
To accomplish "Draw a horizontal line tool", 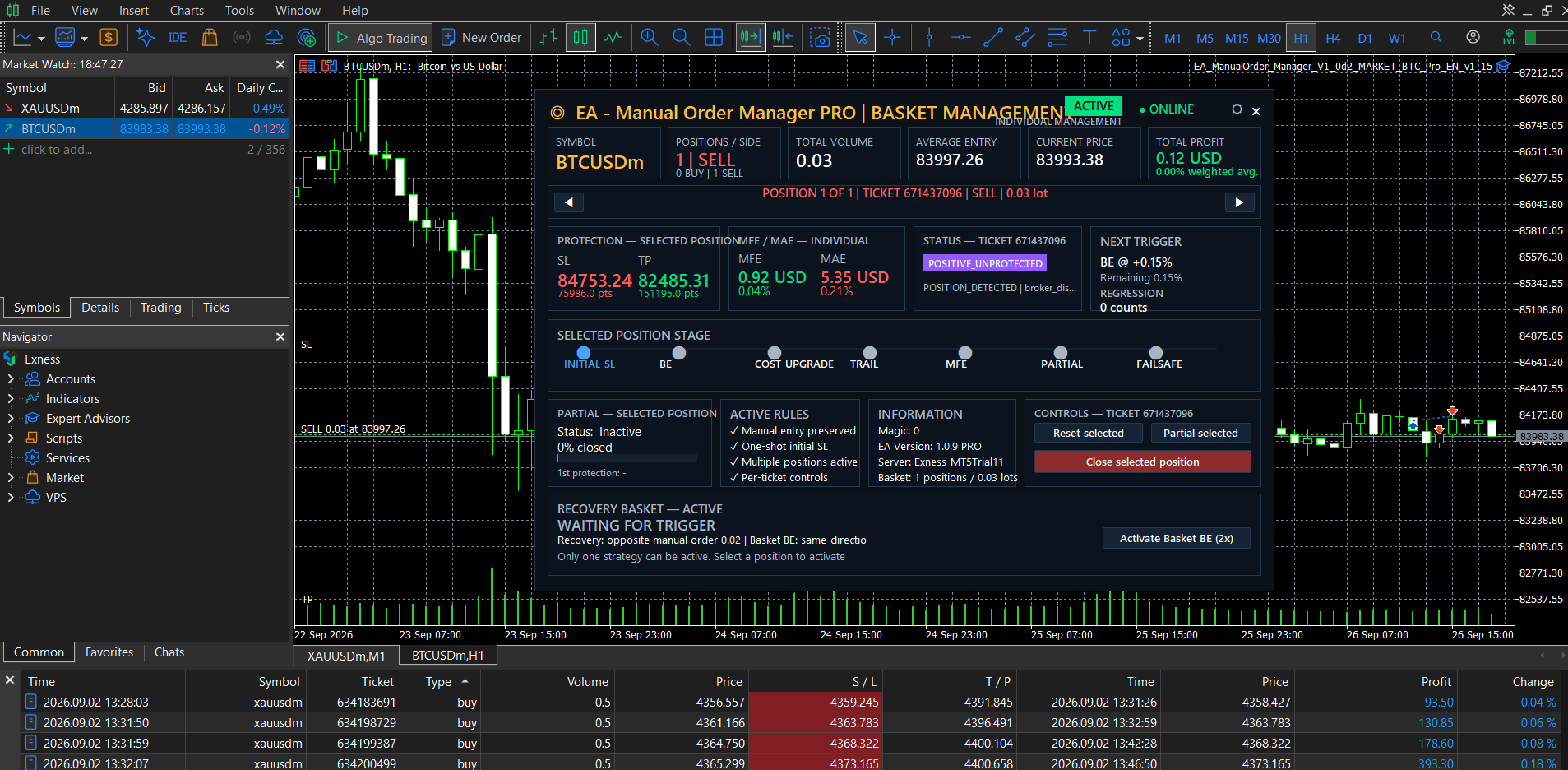I will (x=961, y=38).
